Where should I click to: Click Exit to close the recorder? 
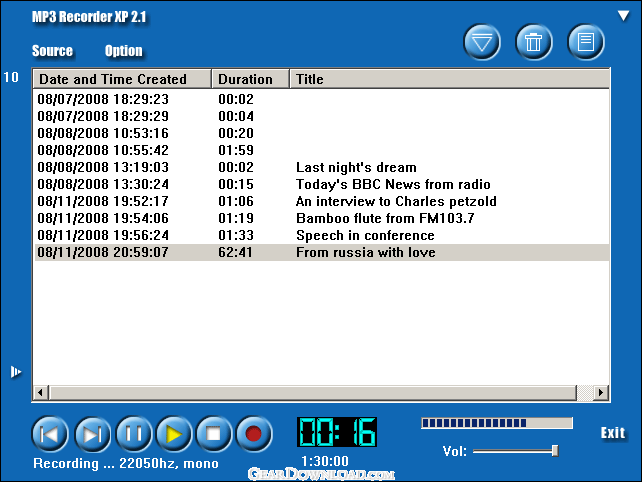tap(613, 433)
